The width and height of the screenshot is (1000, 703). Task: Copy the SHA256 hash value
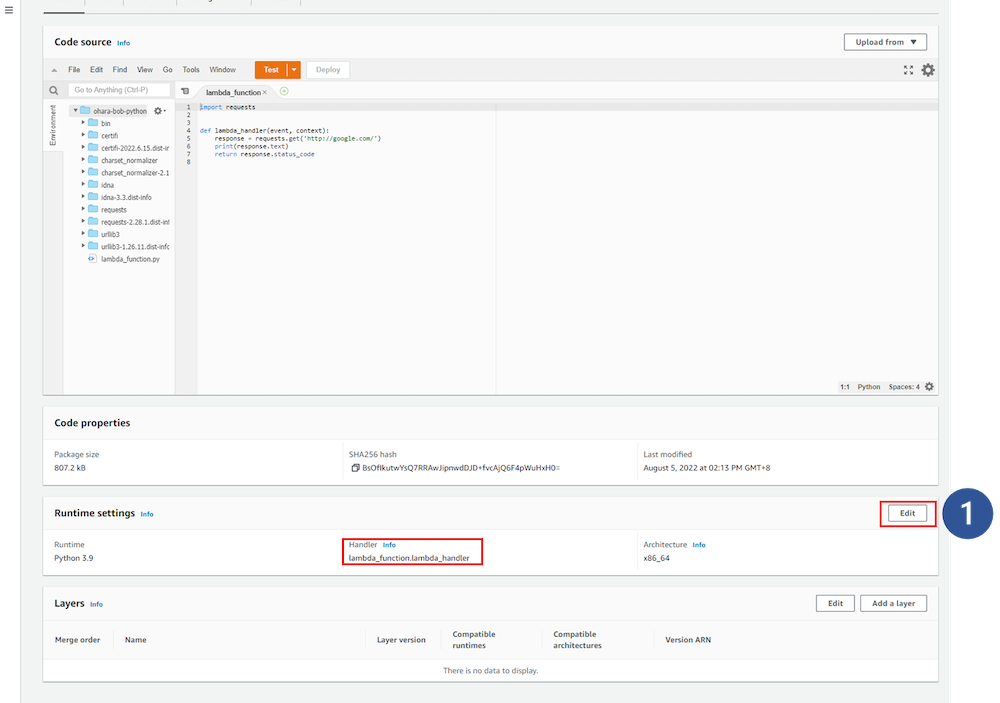pyautogui.click(x=355, y=468)
